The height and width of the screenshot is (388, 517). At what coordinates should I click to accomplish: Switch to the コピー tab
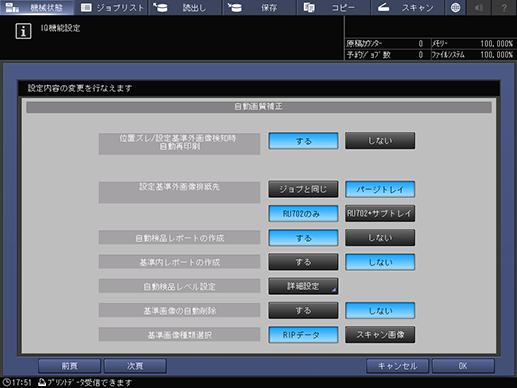(x=334, y=7)
